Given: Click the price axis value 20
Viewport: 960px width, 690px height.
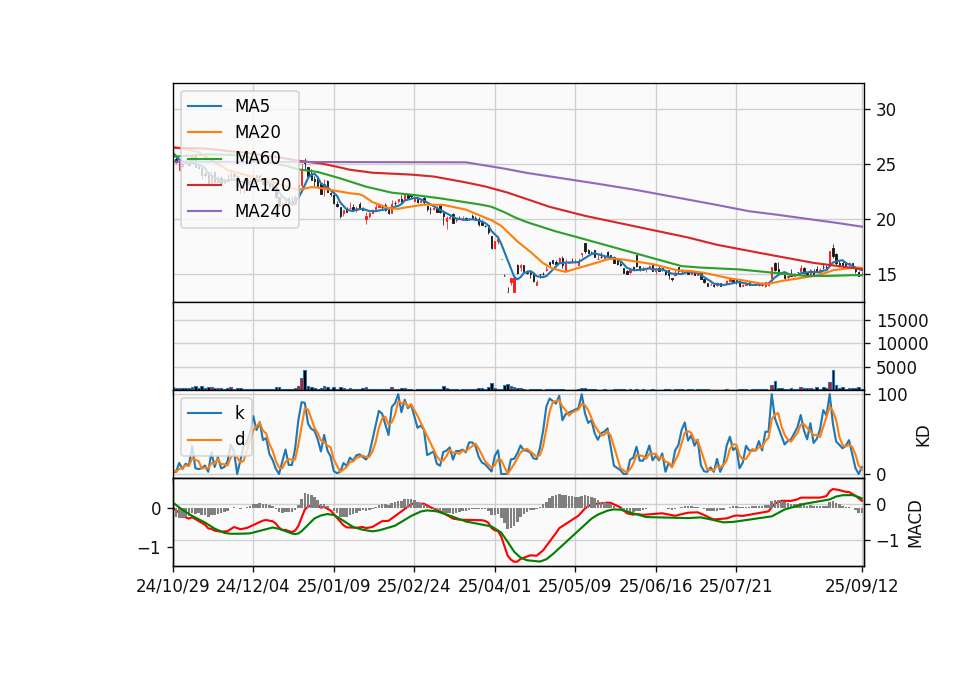Looking at the screenshot, I should (x=886, y=220).
